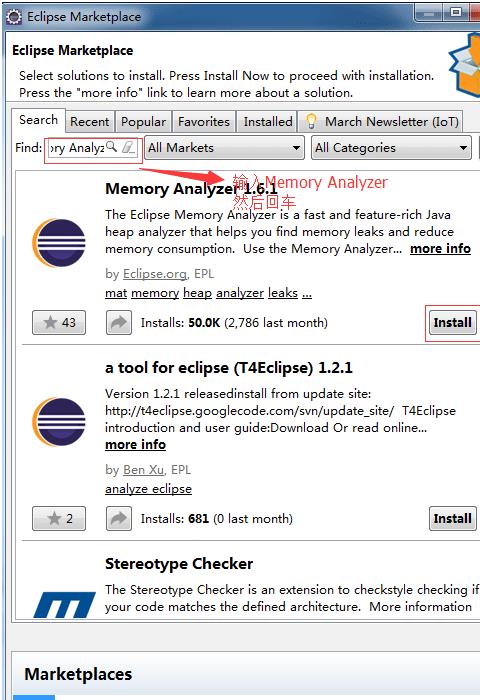Image resolution: width=480 pixels, height=700 pixels.
Task: Favorite T4Eclipse with star 2 button
Action: 59,518
